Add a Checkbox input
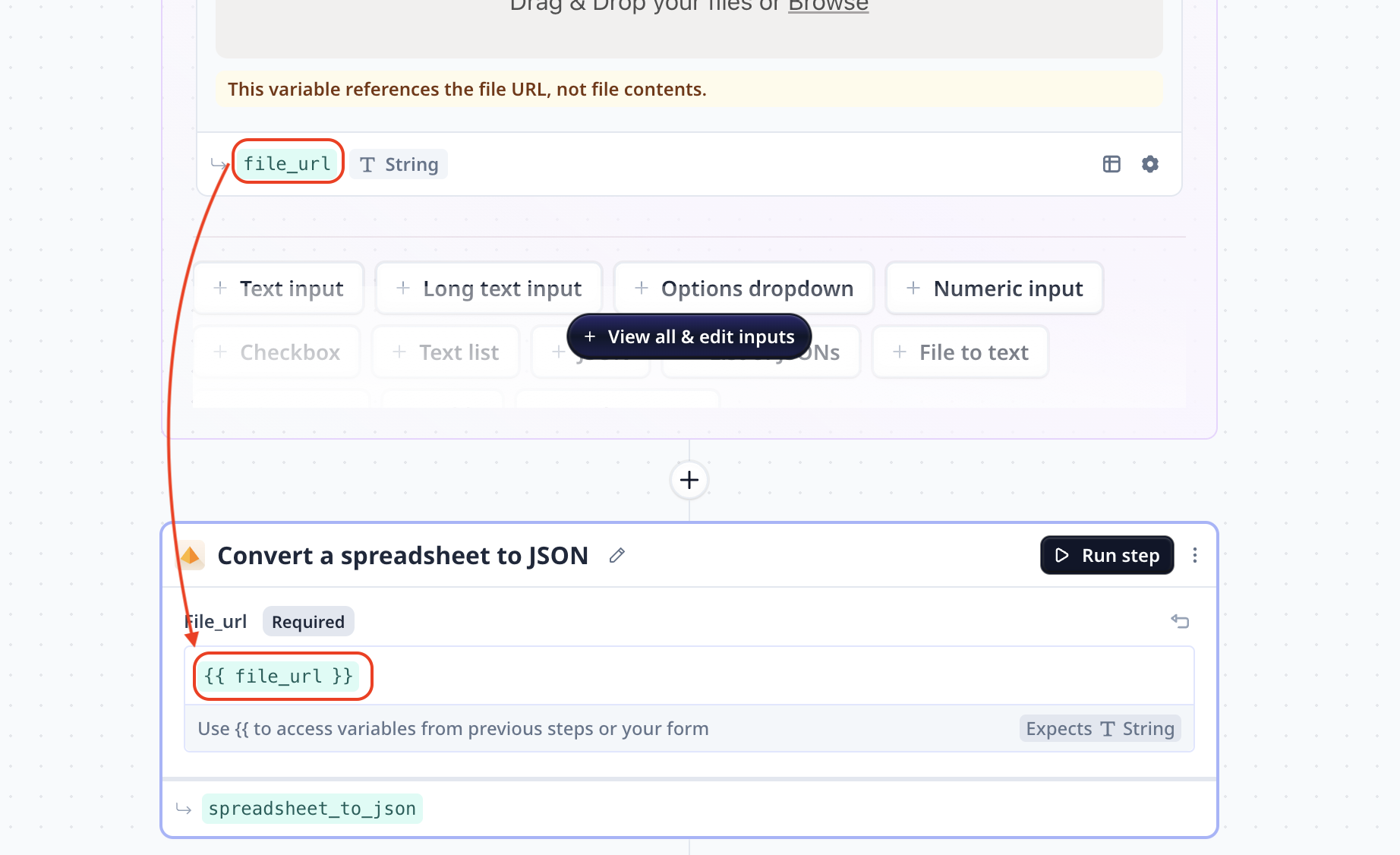The width and height of the screenshot is (1400, 855). pyautogui.click(x=276, y=352)
